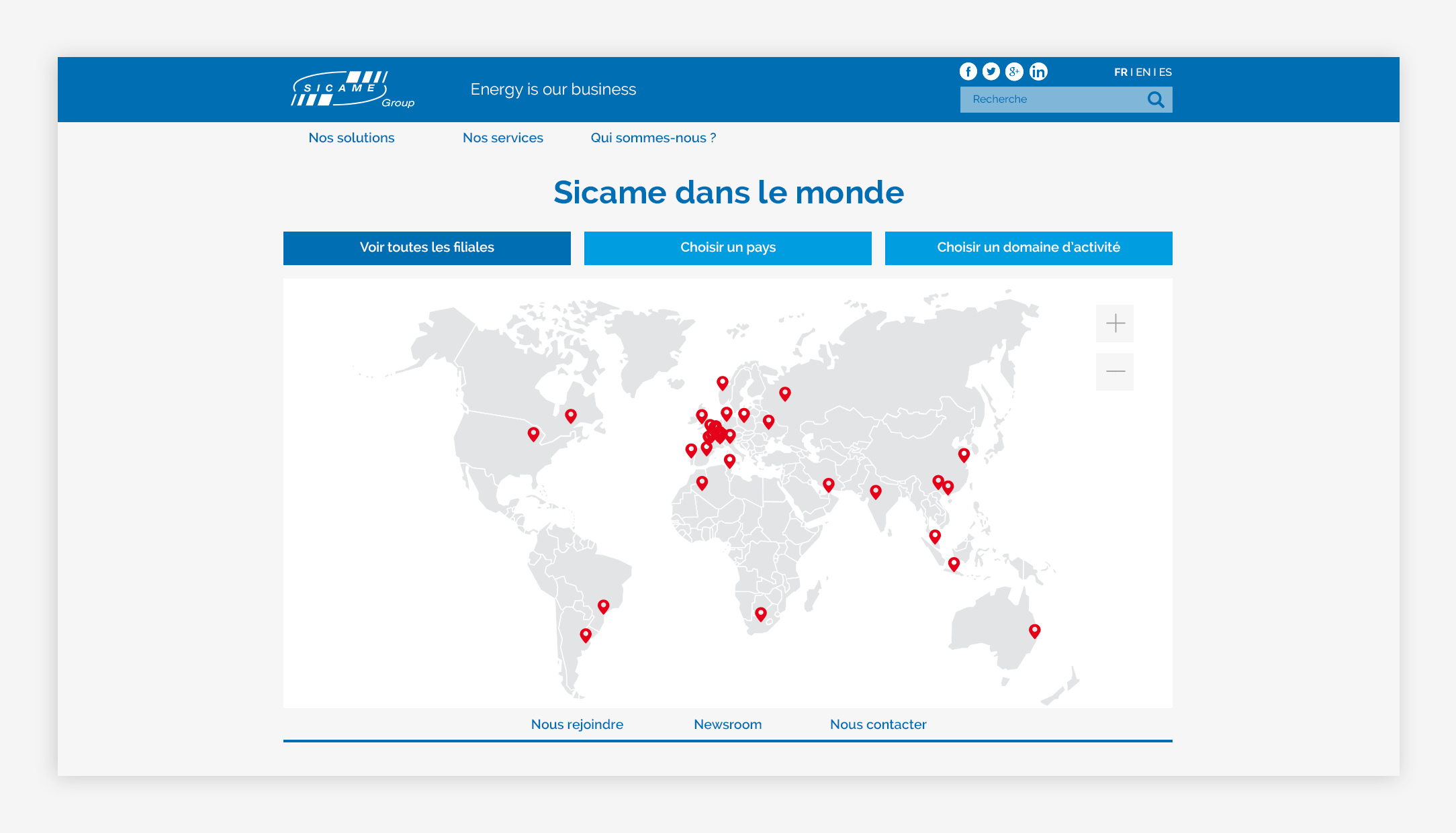Open the Google Plus social icon
1456x833 pixels.
click(x=1014, y=71)
